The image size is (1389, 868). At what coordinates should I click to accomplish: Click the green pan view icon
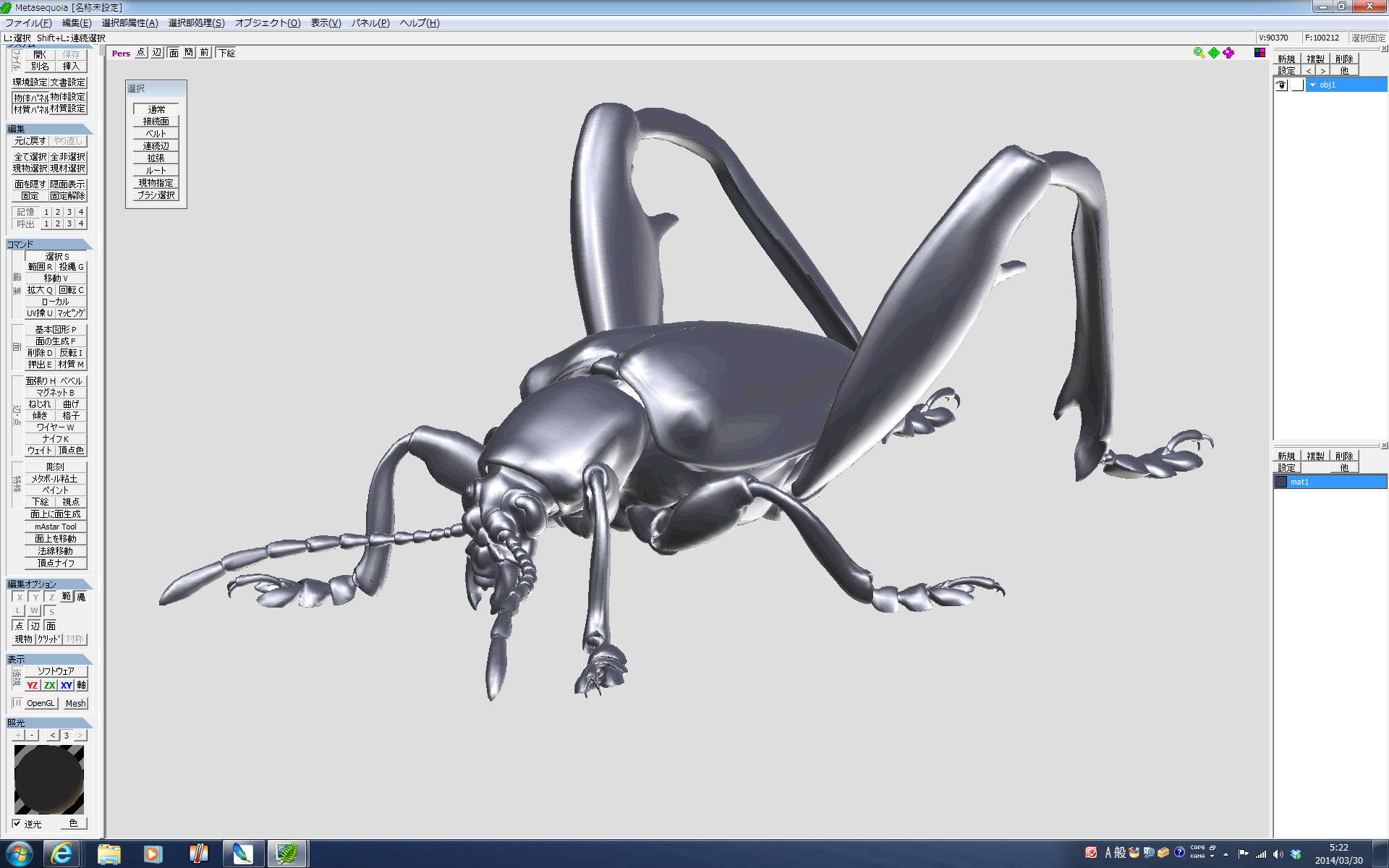pyautogui.click(x=1214, y=53)
